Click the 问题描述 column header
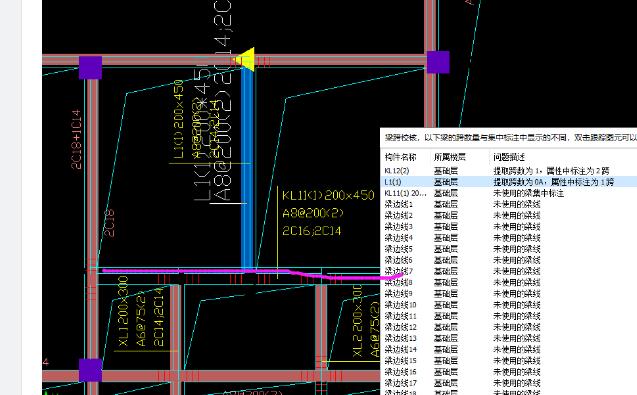 click(509, 157)
